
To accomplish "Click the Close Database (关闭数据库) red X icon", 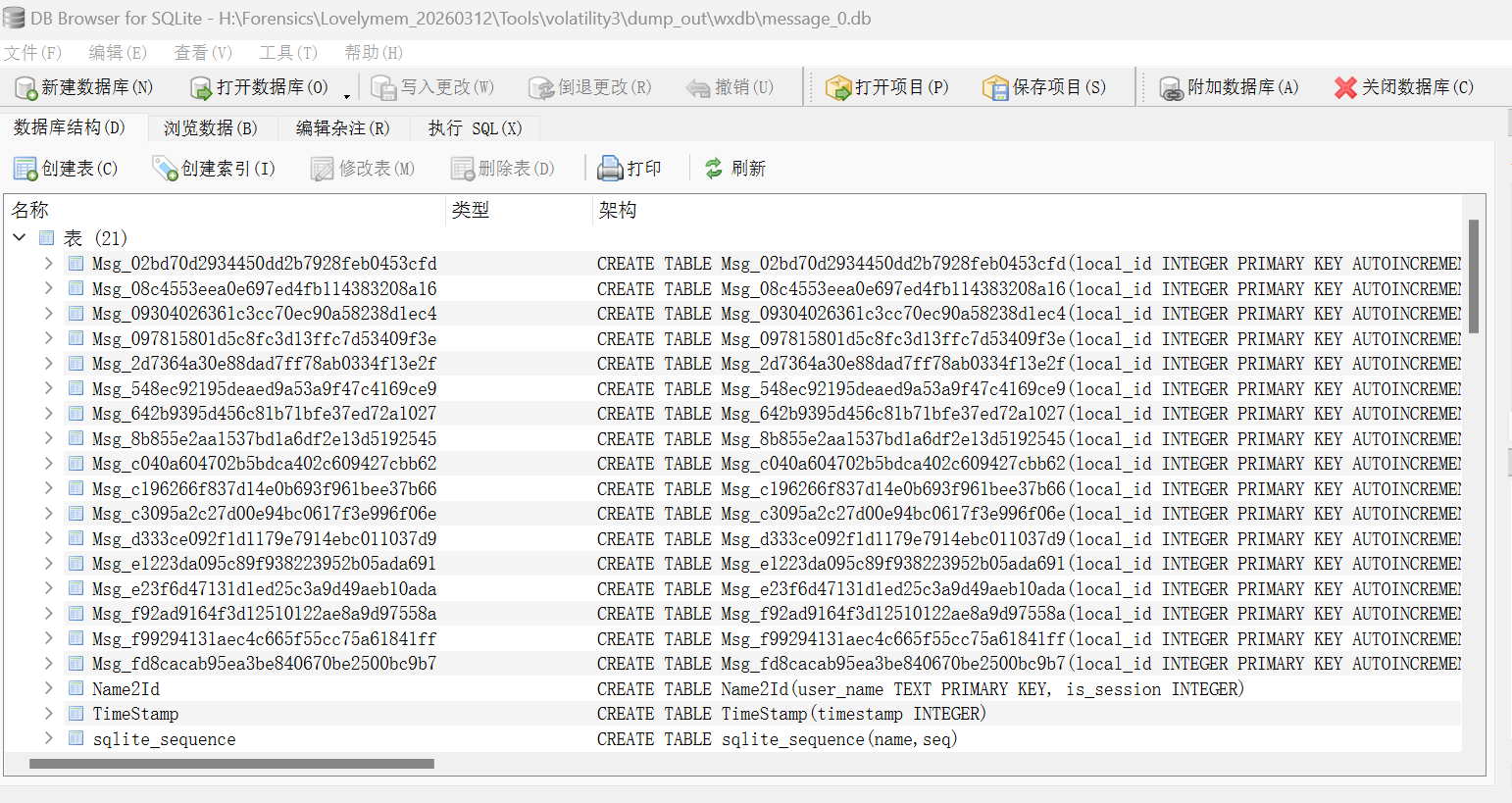I will point(1345,88).
